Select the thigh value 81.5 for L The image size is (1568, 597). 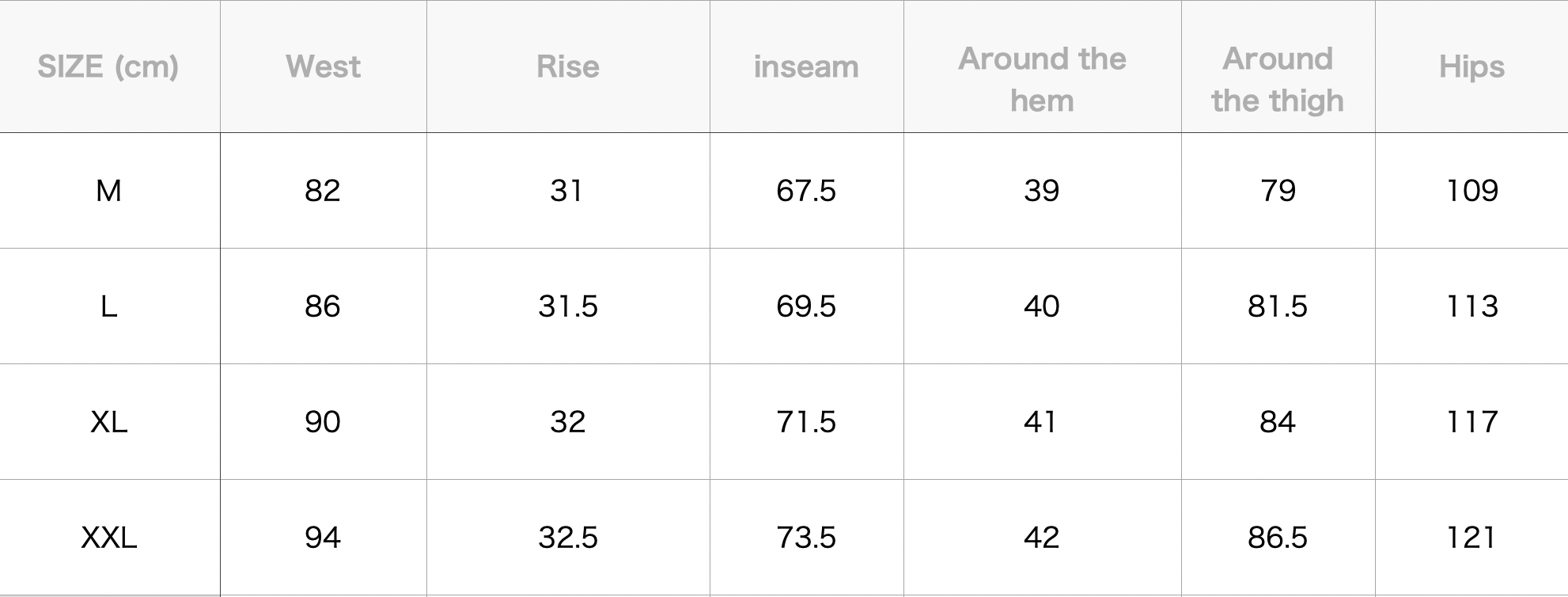point(1277,306)
